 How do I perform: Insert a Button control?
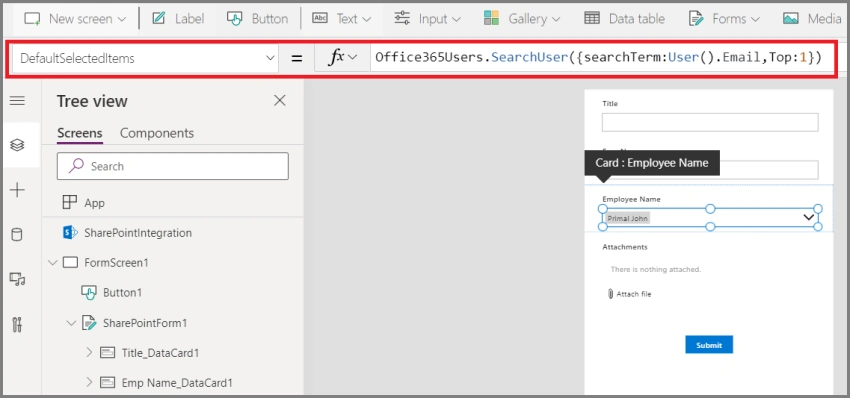[257, 19]
